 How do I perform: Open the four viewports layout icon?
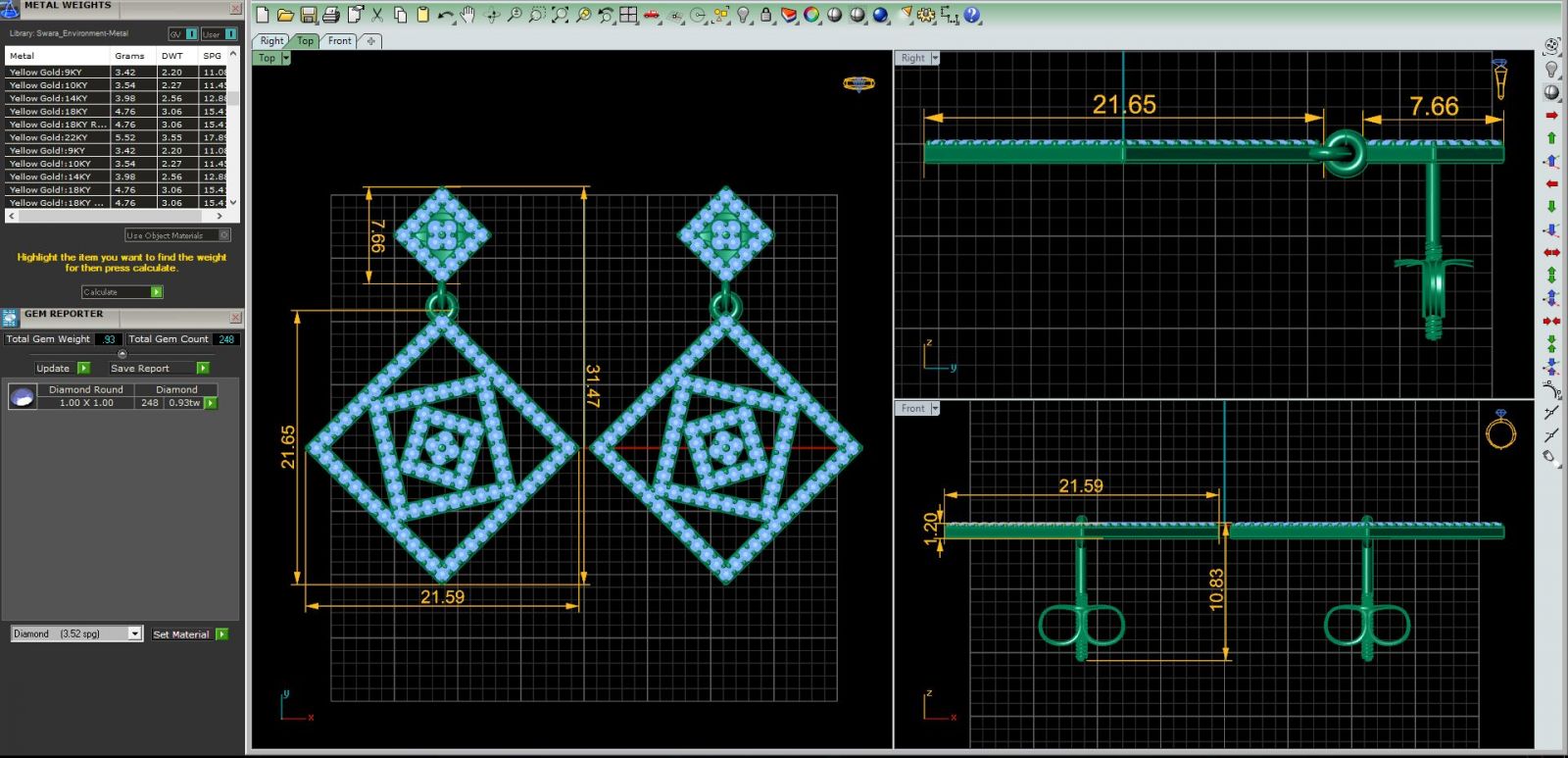628,15
